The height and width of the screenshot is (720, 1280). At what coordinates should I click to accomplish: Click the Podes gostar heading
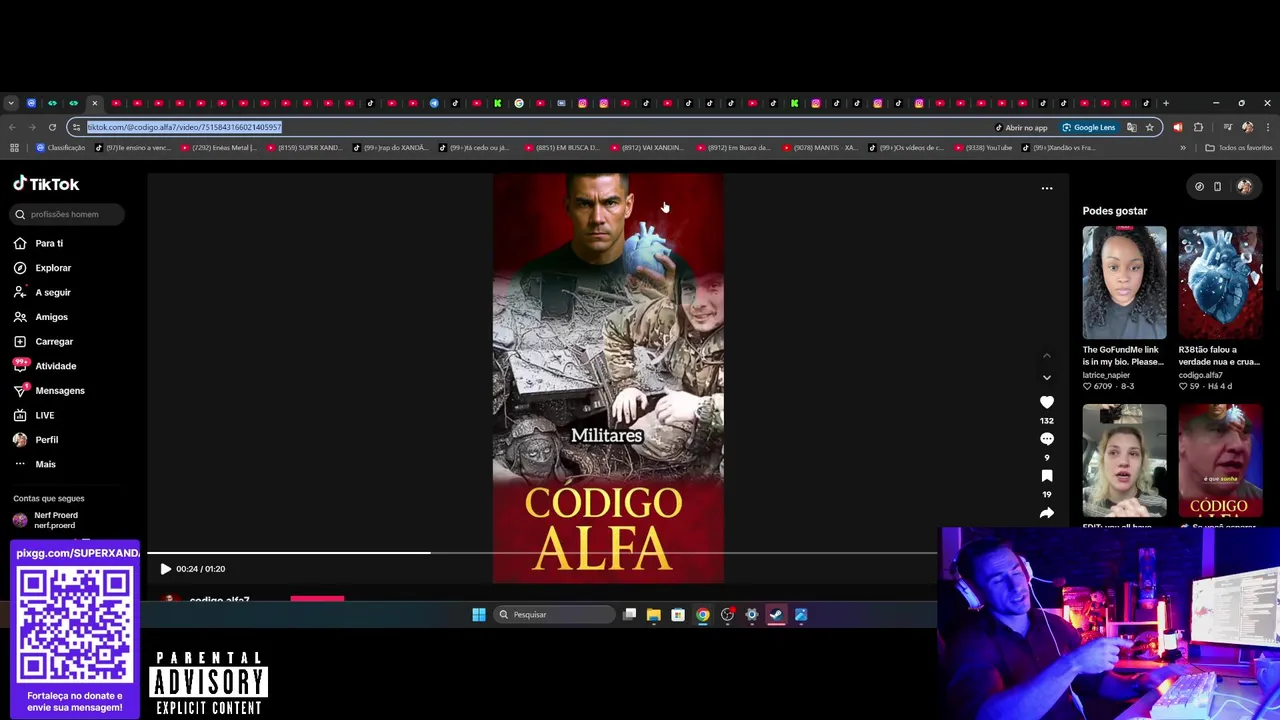tap(1115, 211)
